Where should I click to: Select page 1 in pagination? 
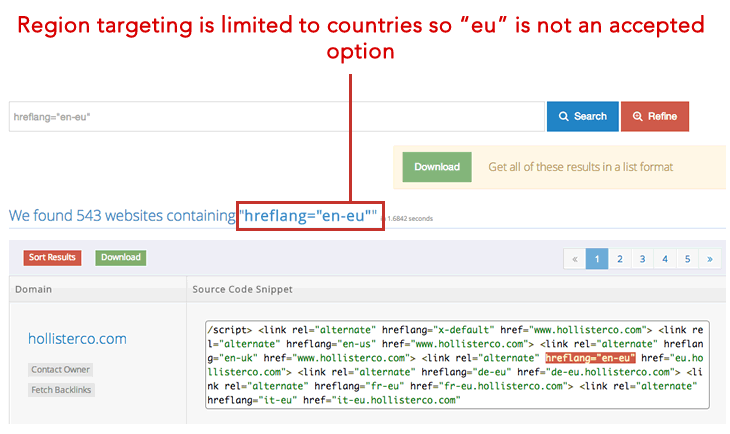[597, 259]
